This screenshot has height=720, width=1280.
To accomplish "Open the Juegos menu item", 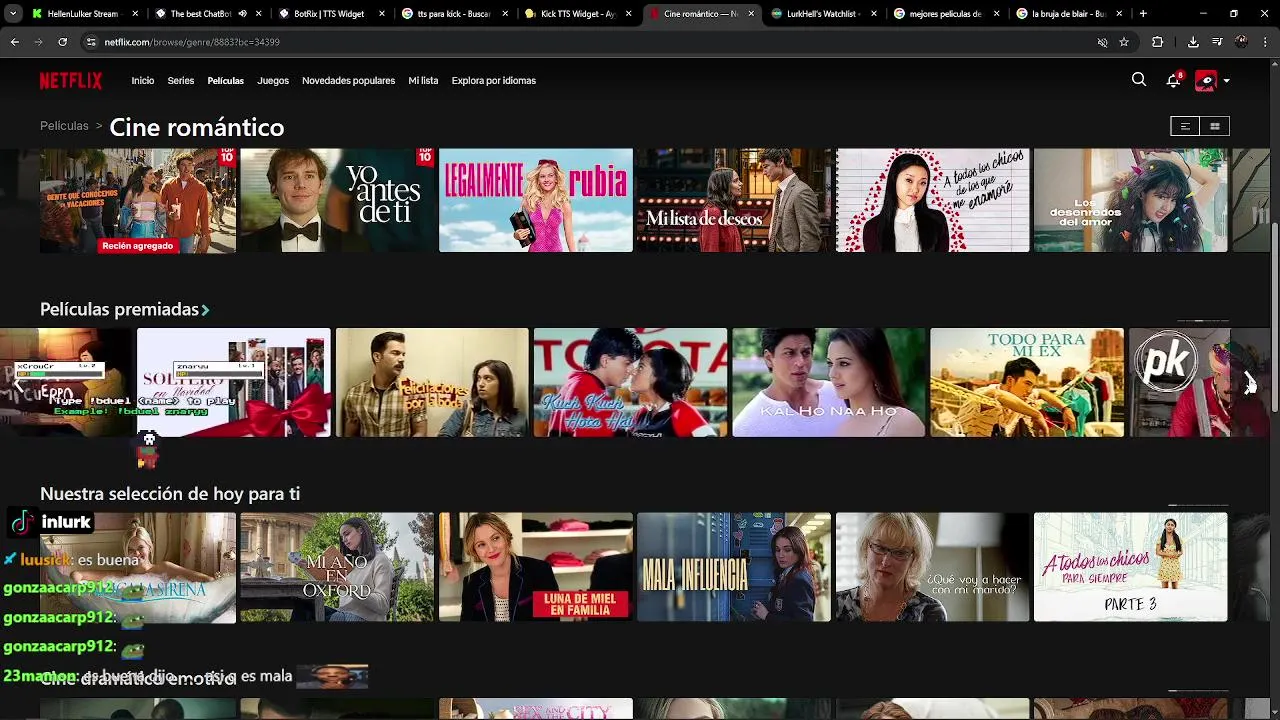I will (x=273, y=81).
